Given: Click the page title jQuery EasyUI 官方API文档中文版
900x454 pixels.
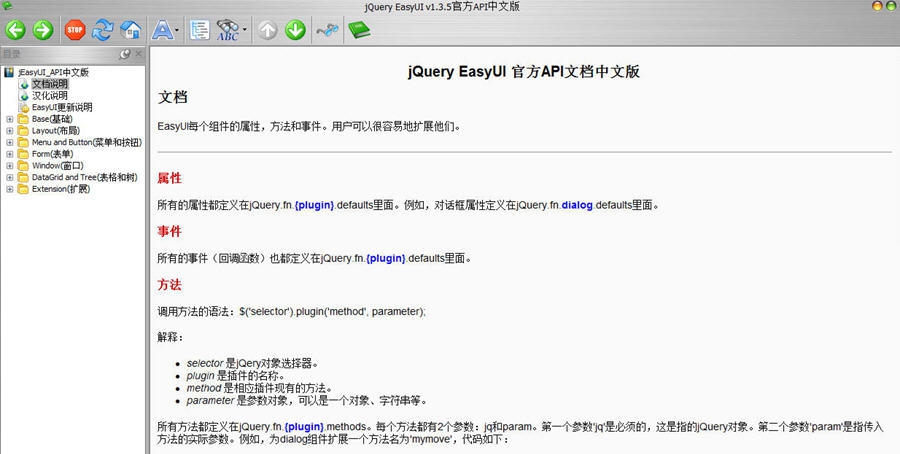Looking at the screenshot, I should click(x=524, y=72).
